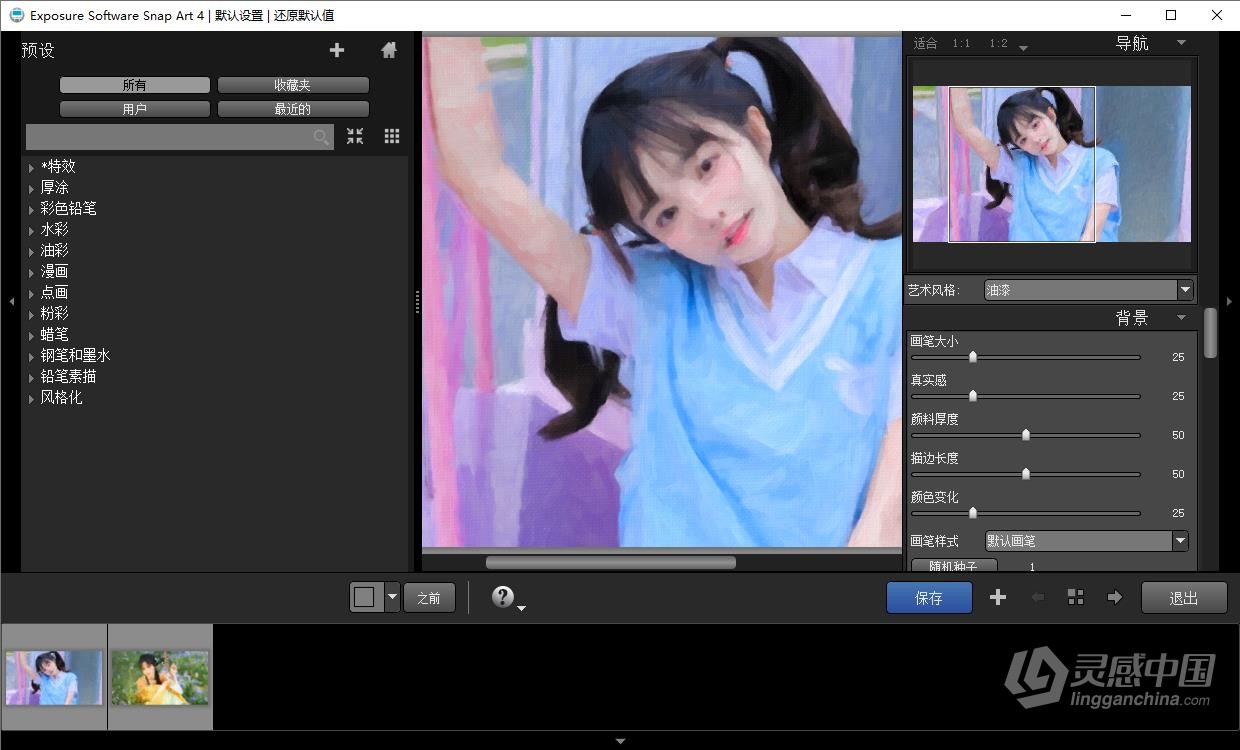
Task: Adjust the 颜料厚度 slider
Action: coord(1025,435)
